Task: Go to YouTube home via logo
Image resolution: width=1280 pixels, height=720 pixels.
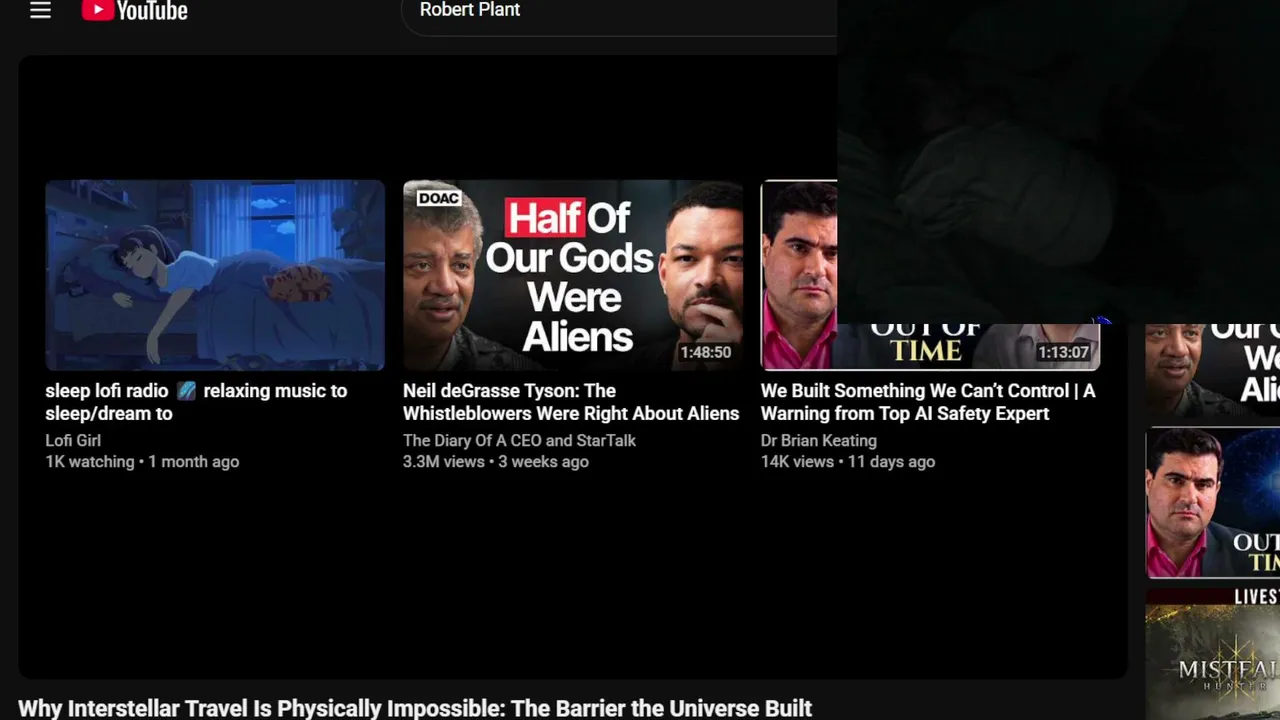Action: [135, 11]
